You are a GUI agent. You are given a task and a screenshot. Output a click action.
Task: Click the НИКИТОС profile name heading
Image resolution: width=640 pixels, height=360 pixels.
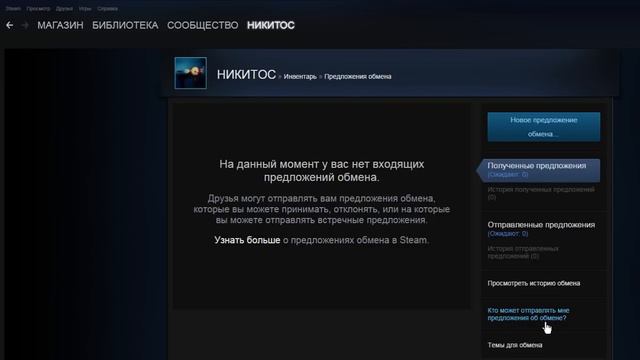click(246, 75)
